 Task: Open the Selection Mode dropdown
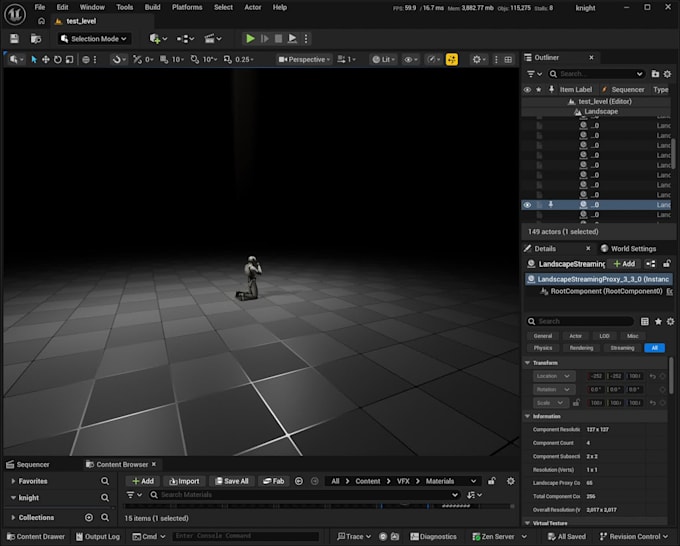[94, 39]
